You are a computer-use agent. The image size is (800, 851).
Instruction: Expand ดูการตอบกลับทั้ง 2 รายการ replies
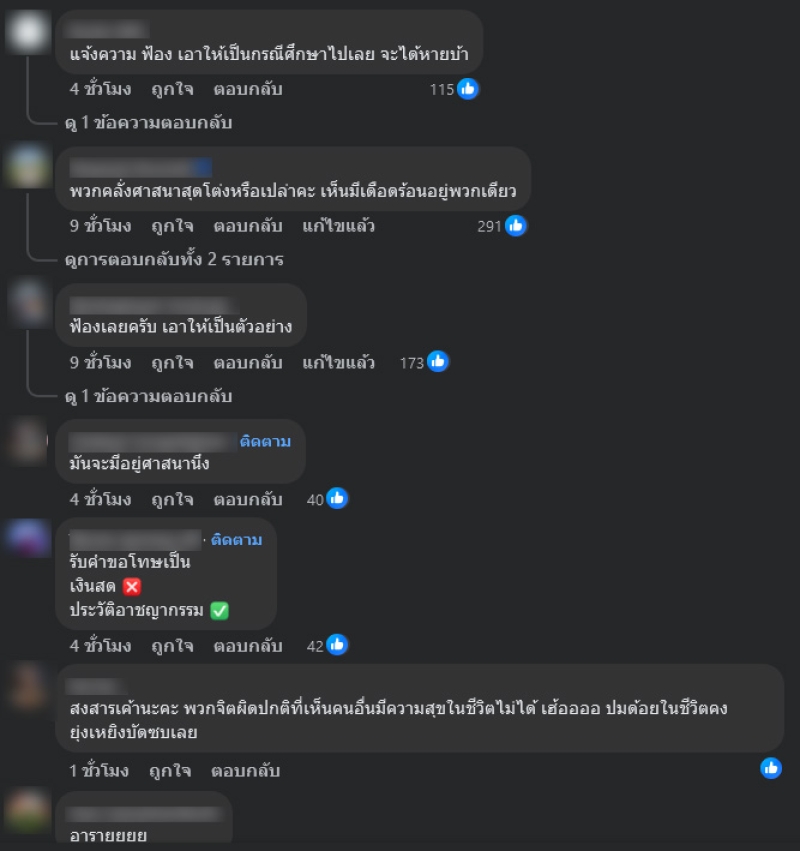pyautogui.click(x=174, y=259)
